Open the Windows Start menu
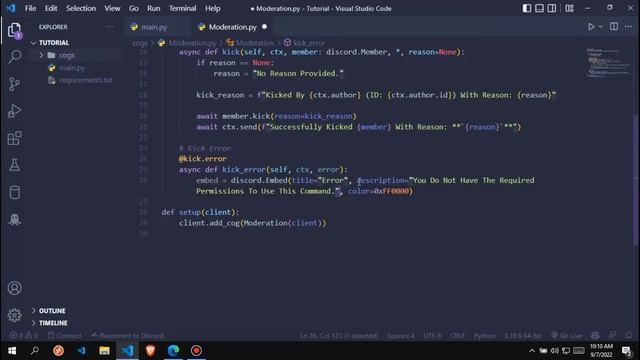 click(12, 351)
